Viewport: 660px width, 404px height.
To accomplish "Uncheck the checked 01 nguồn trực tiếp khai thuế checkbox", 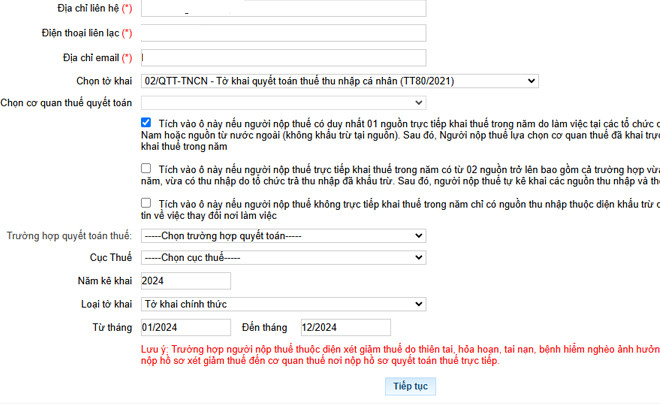I will 147,123.
